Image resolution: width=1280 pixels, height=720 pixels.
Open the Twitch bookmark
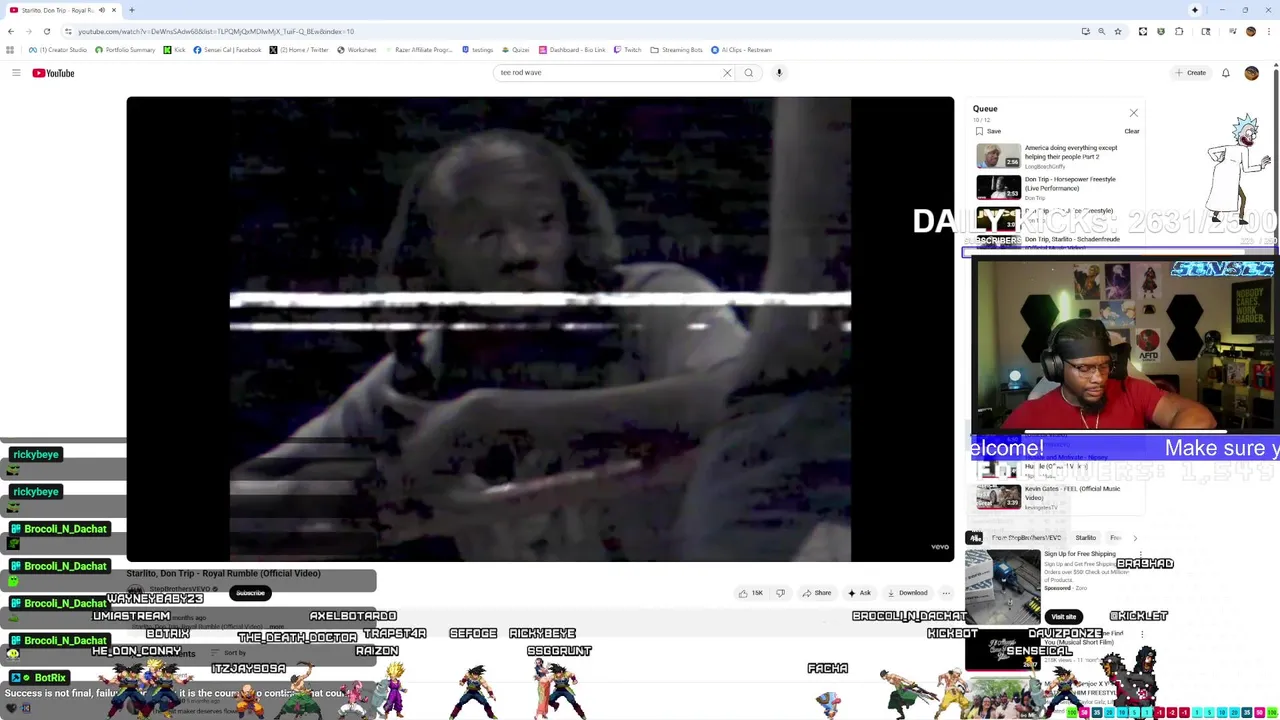pos(628,50)
